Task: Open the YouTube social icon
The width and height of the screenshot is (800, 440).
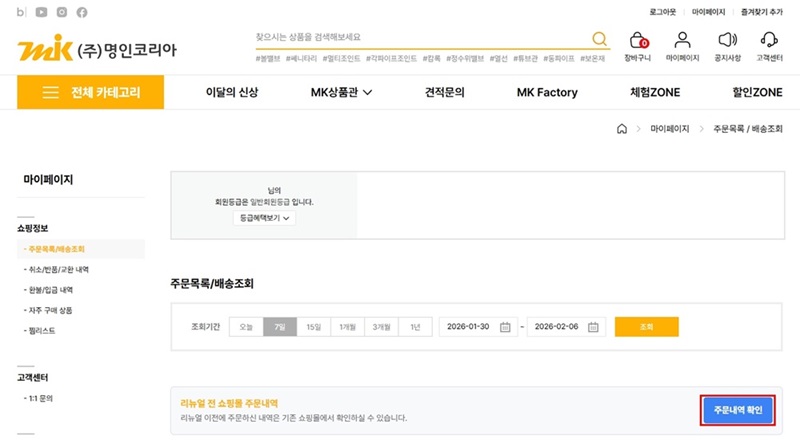Action: click(x=41, y=12)
